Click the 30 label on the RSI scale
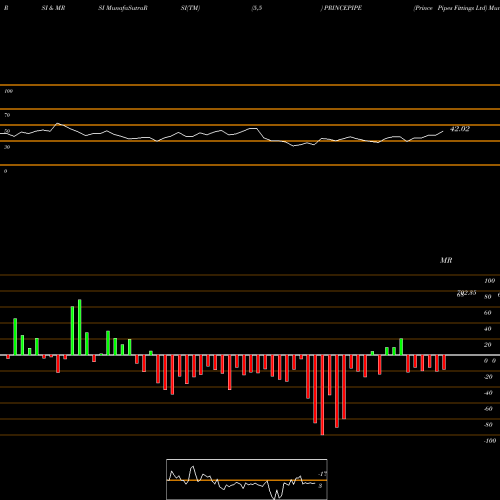This screenshot has width=500, height=500. pyautogui.click(x=7, y=147)
